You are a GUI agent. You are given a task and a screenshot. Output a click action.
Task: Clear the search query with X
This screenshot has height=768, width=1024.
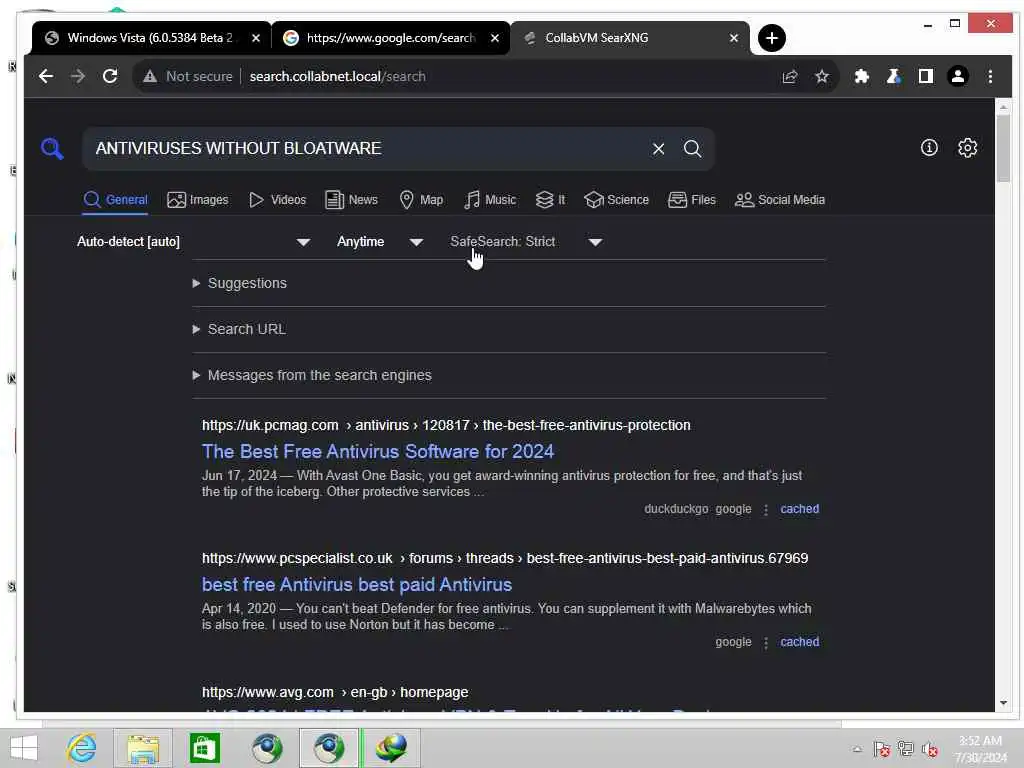pyautogui.click(x=658, y=149)
